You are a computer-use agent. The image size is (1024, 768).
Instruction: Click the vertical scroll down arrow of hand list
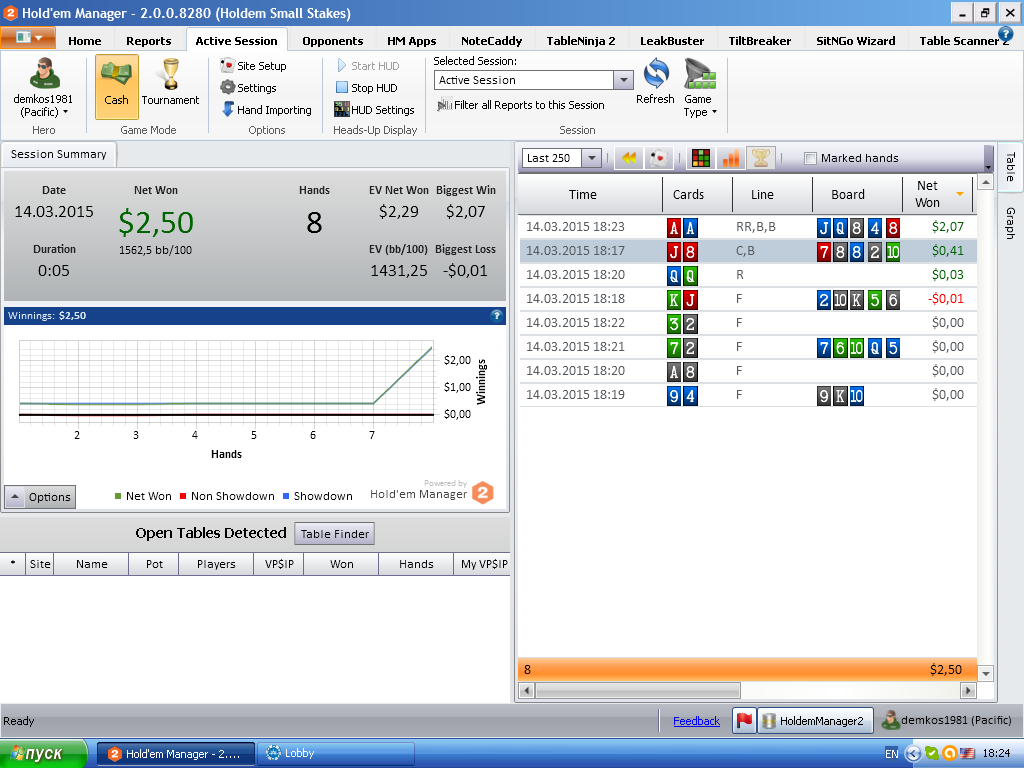coord(986,673)
